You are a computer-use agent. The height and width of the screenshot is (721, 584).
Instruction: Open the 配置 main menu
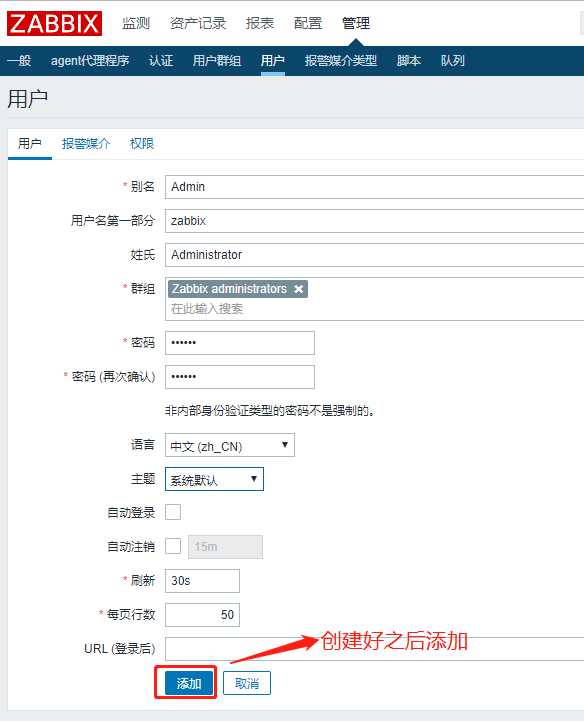point(308,23)
